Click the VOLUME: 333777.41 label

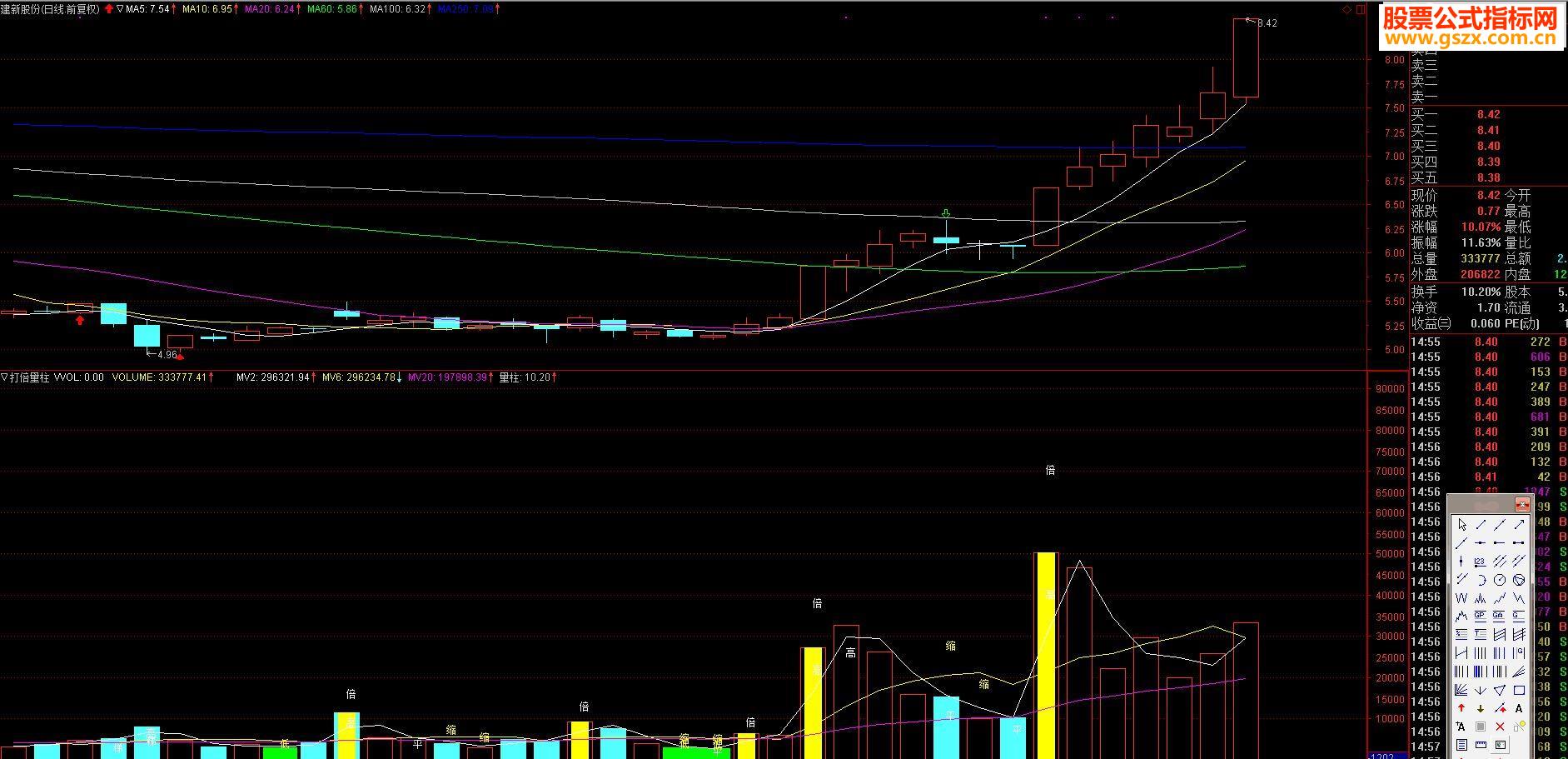pos(159,377)
